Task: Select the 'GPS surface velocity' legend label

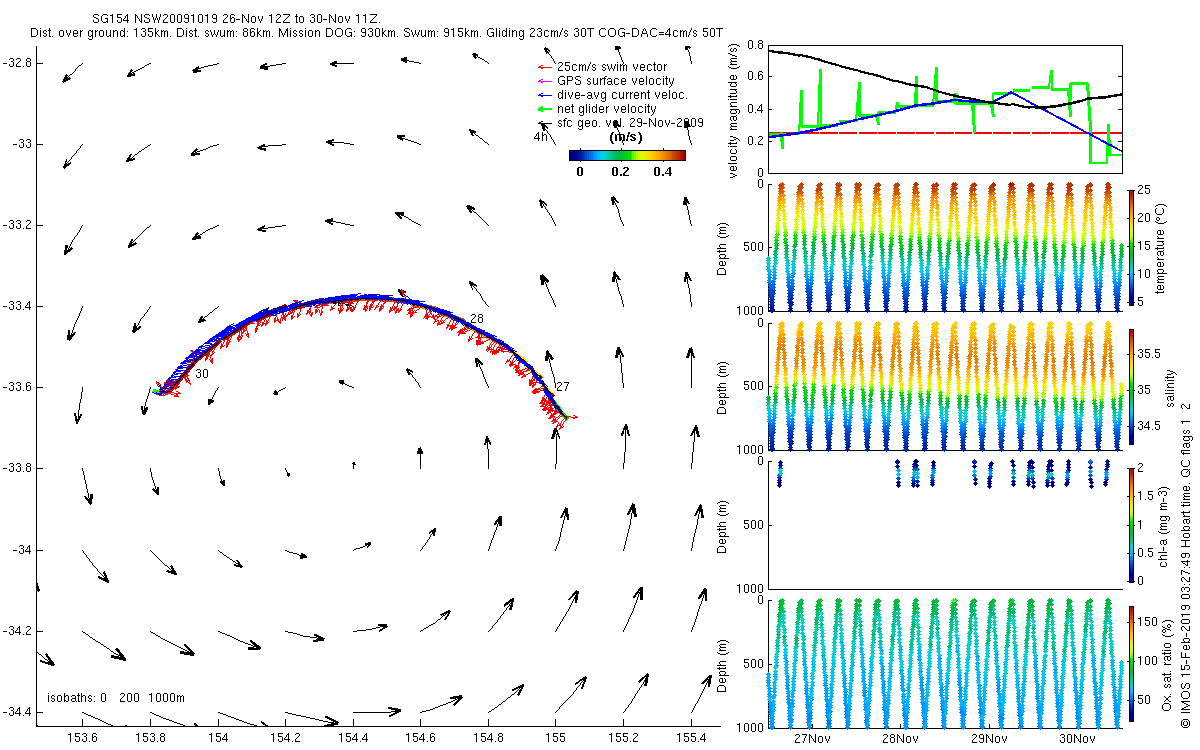Action: click(615, 81)
